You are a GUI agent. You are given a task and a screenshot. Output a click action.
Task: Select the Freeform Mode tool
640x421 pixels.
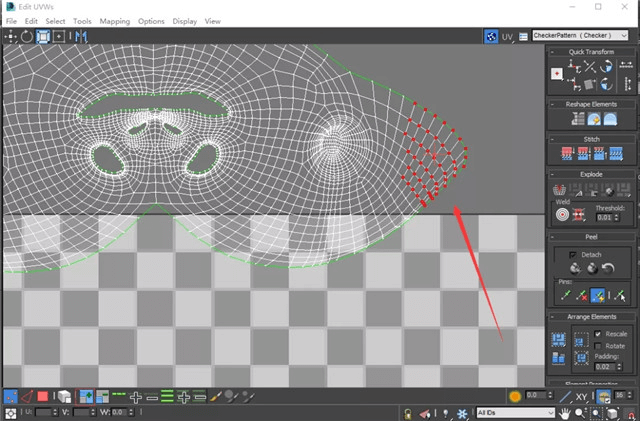59,37
